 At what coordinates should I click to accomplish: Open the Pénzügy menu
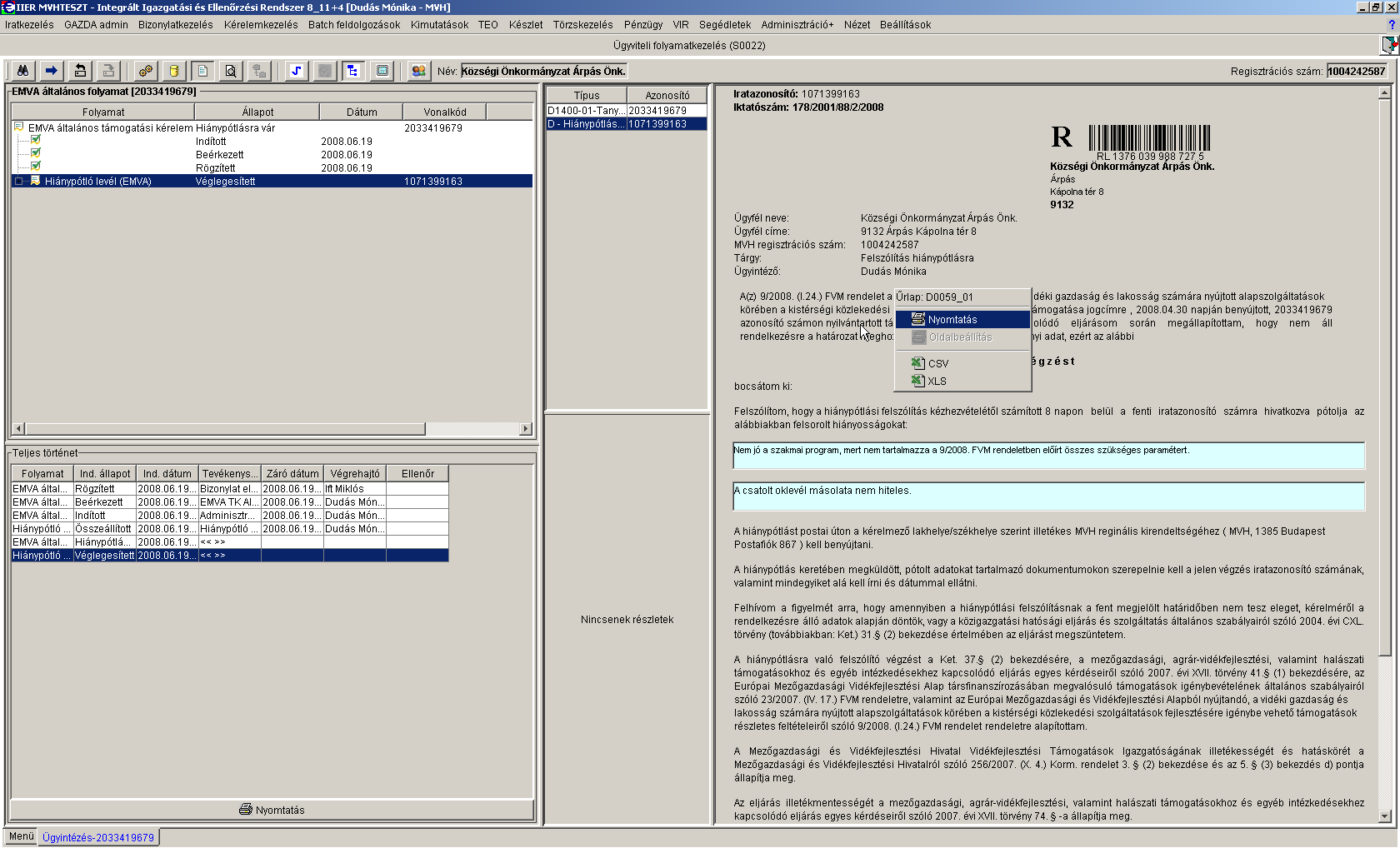click(643, 25)
